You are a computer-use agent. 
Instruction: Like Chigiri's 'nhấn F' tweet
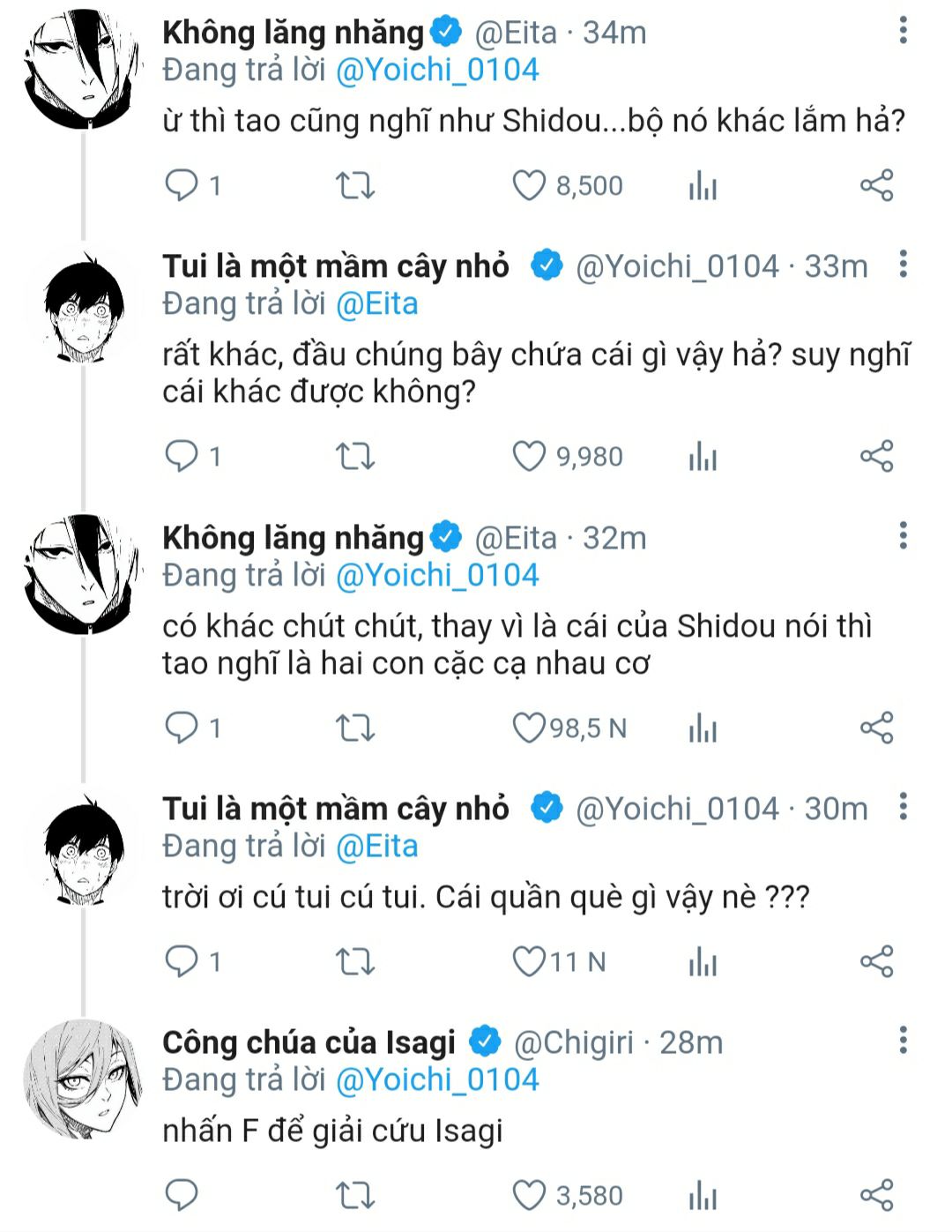pos(529,1196)
